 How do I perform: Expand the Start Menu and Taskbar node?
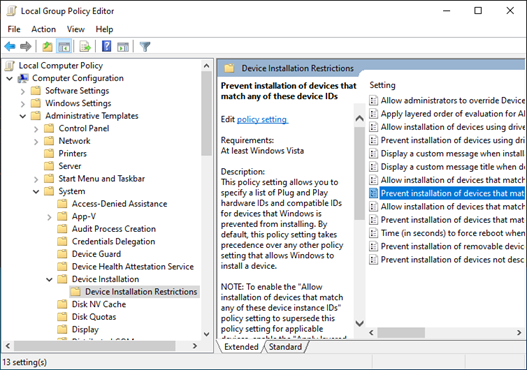click(36, 179)
